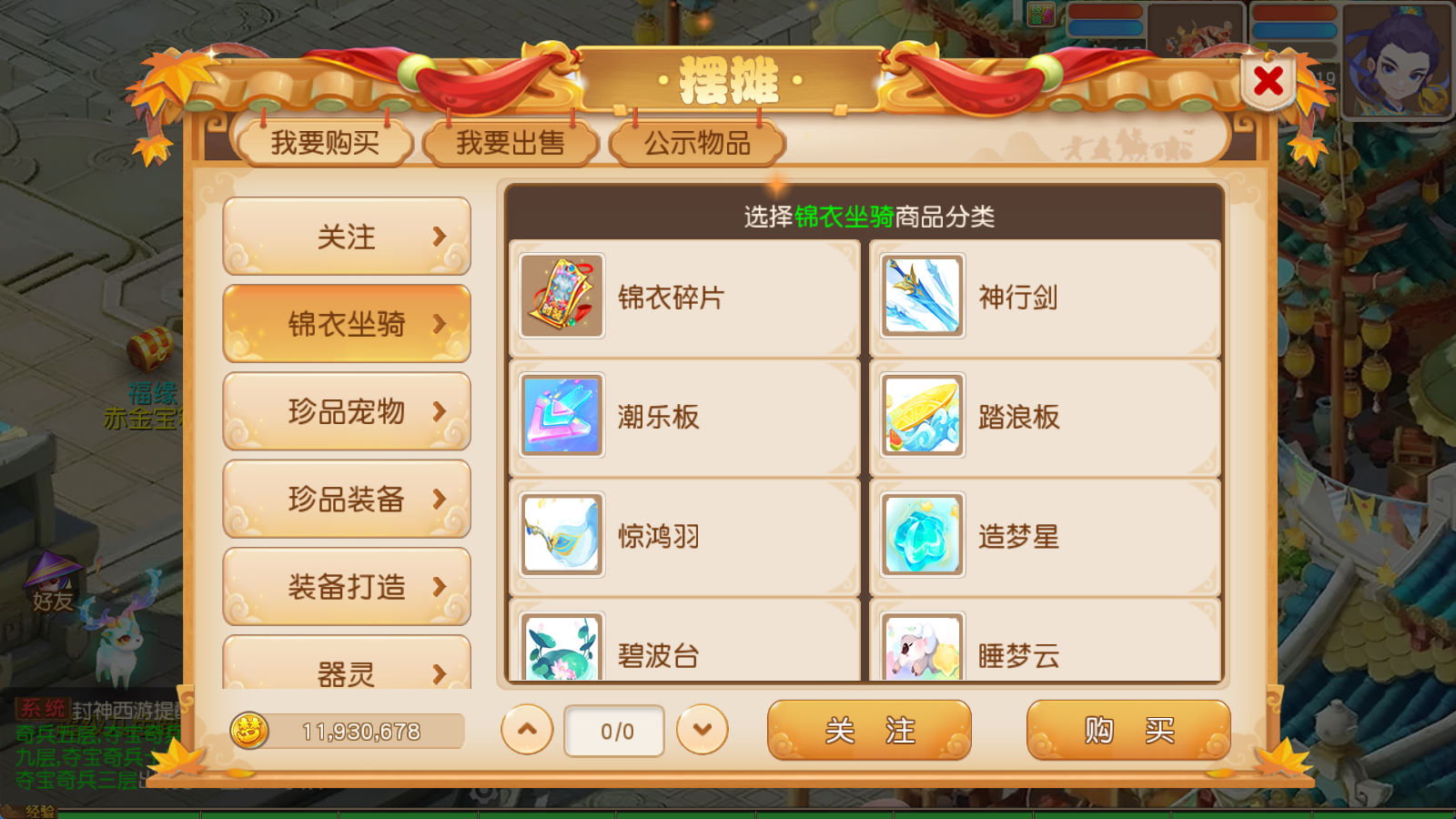
Task: Choose the 造梦星 star icon
Action: click(922, 535)
